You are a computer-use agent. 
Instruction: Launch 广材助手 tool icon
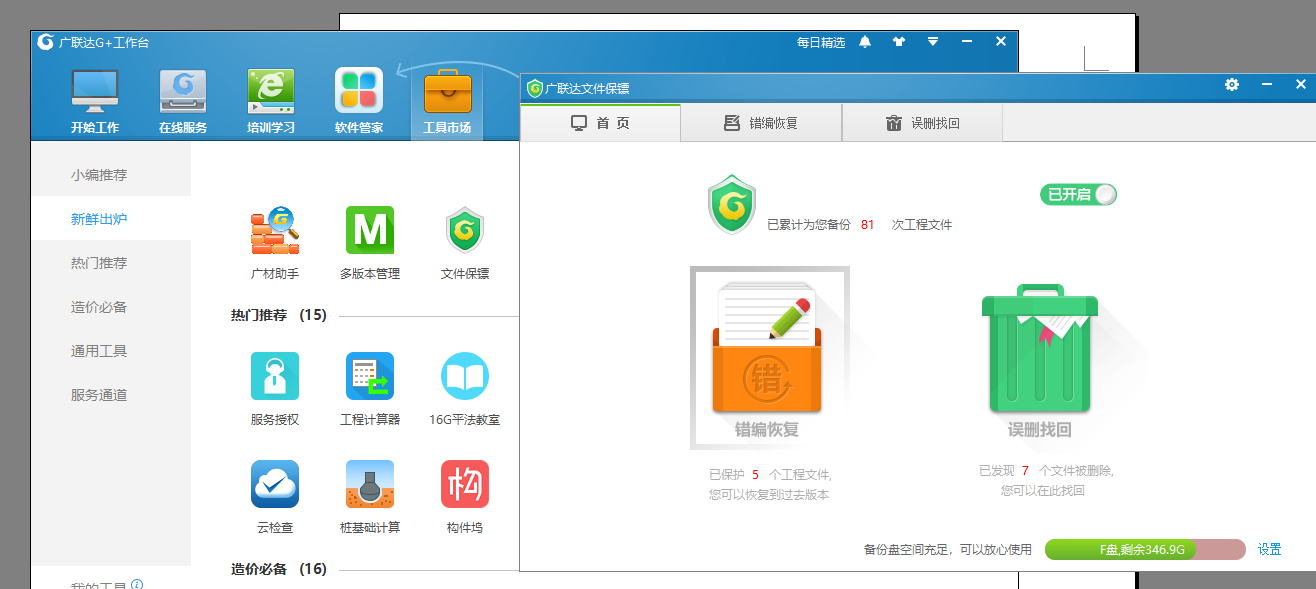click(x=275, y=231)
